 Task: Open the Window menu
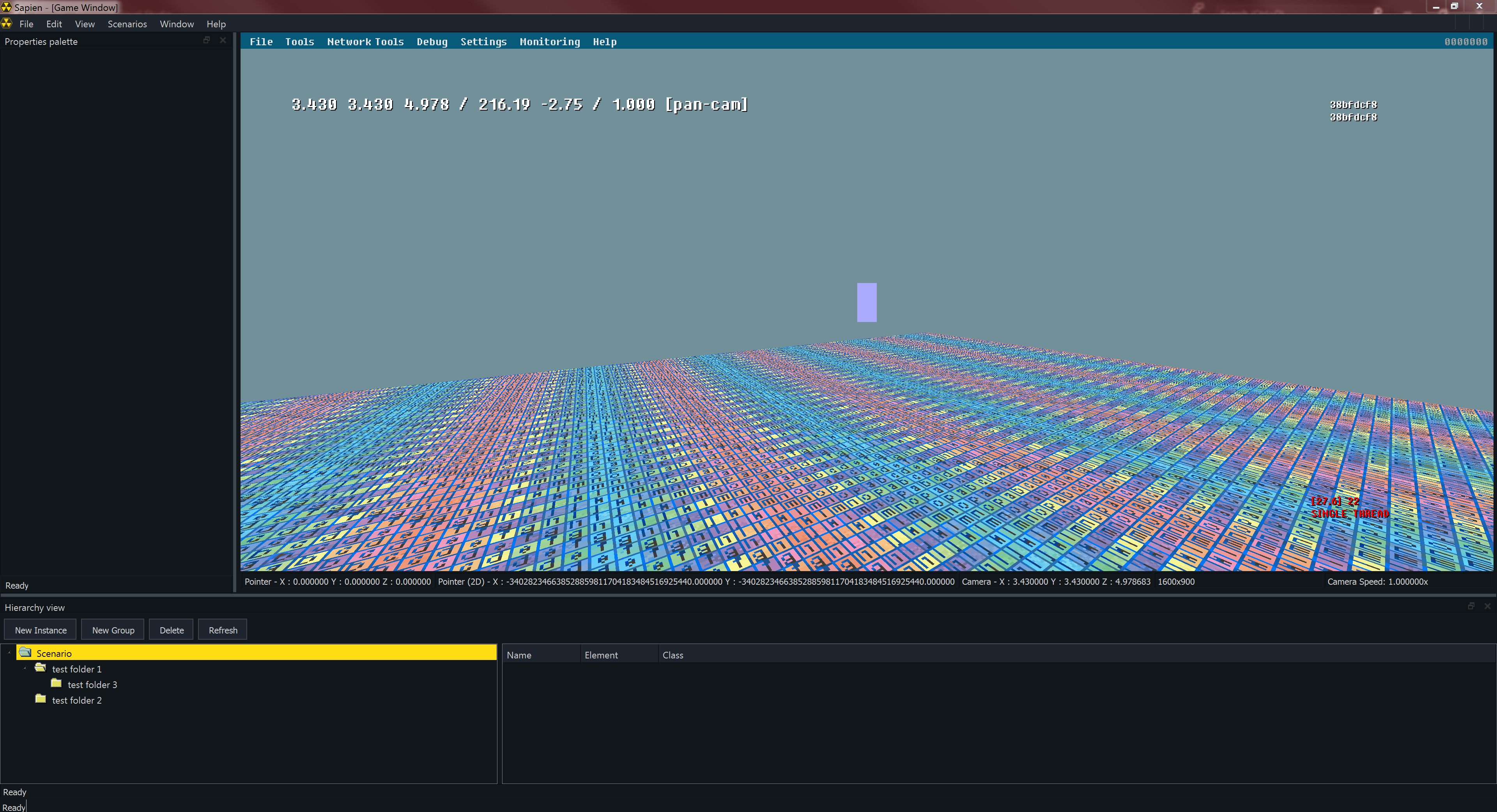177,24
